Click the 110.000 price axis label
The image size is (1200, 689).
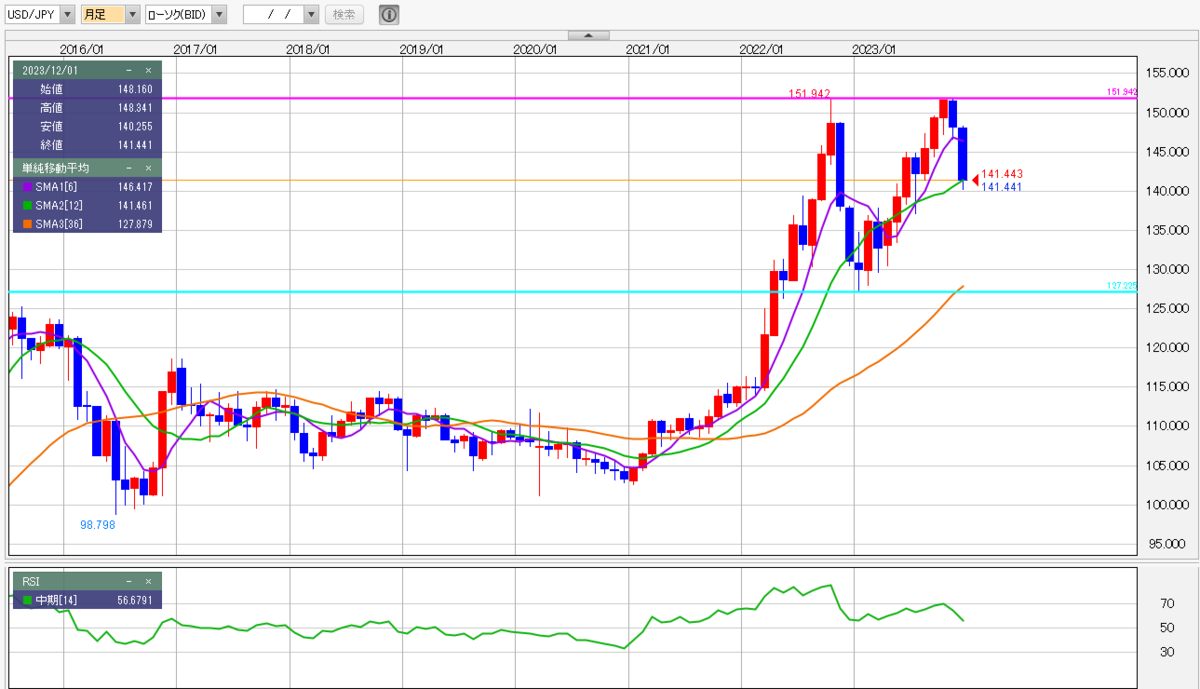(1166, 426)
